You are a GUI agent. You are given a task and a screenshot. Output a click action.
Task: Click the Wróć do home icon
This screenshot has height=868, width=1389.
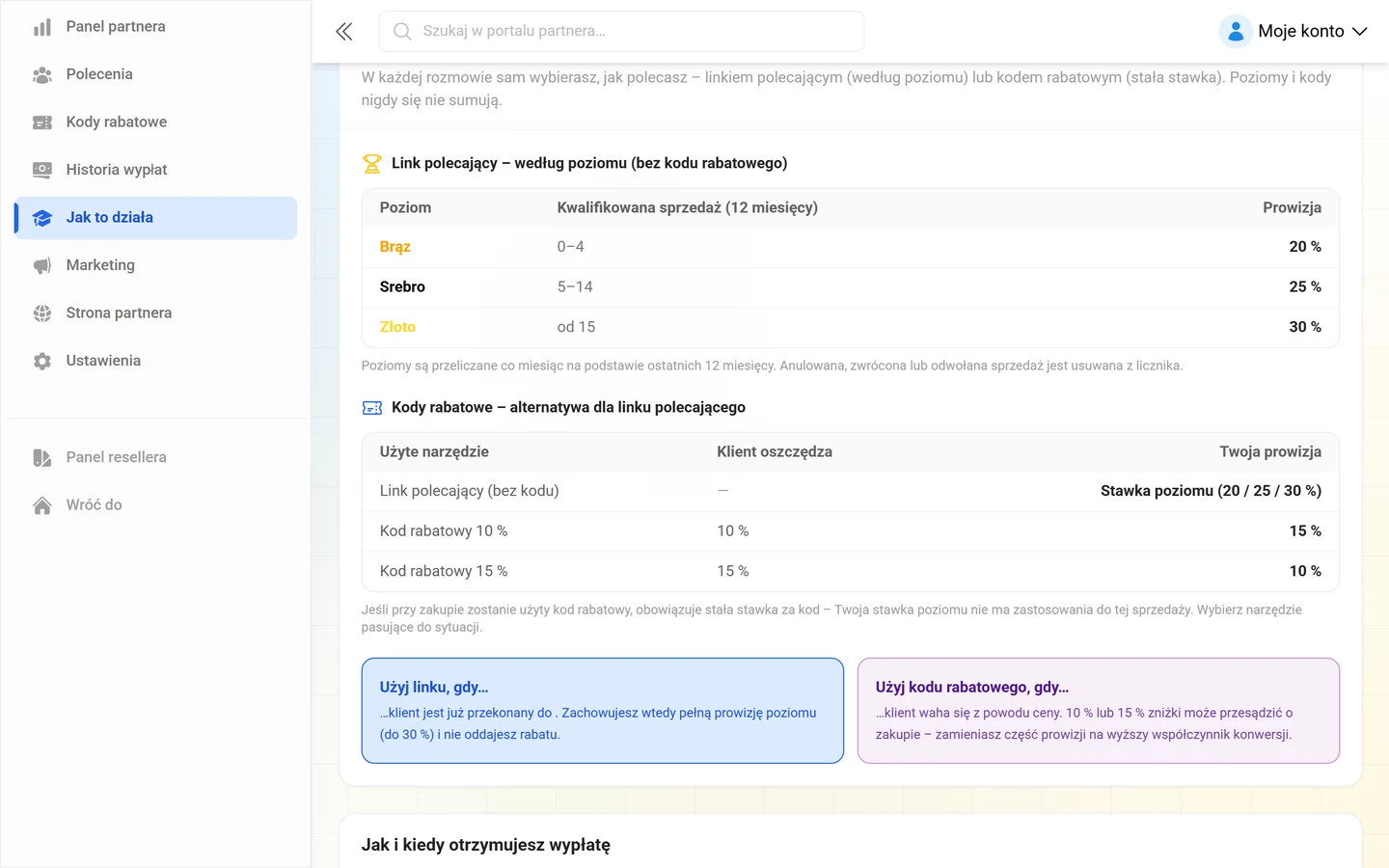click(42, 505)
